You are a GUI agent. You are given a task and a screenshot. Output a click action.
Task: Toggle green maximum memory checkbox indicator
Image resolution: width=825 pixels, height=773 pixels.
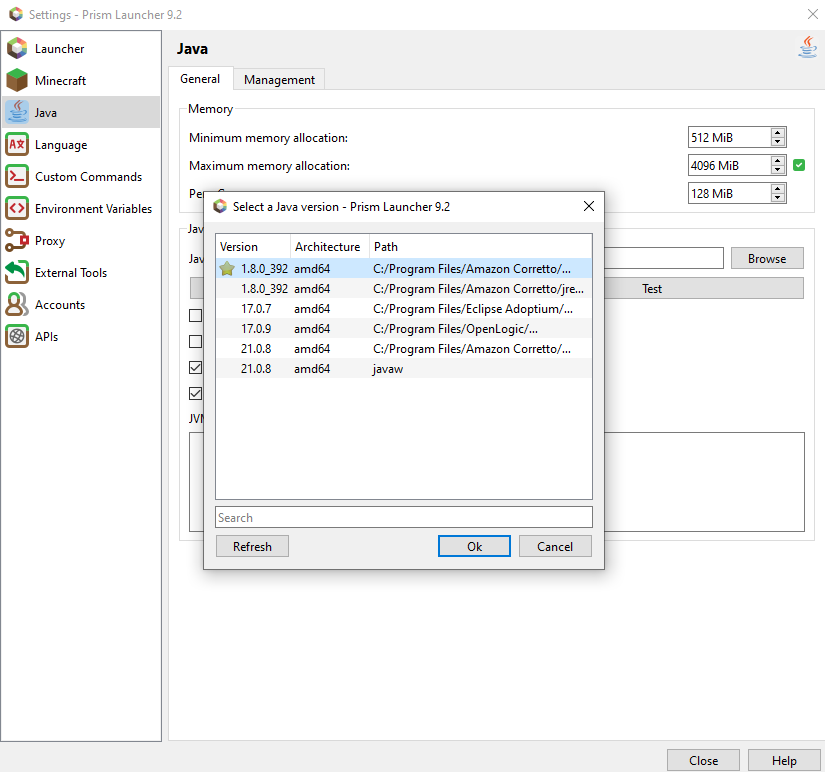coord(799,165)
